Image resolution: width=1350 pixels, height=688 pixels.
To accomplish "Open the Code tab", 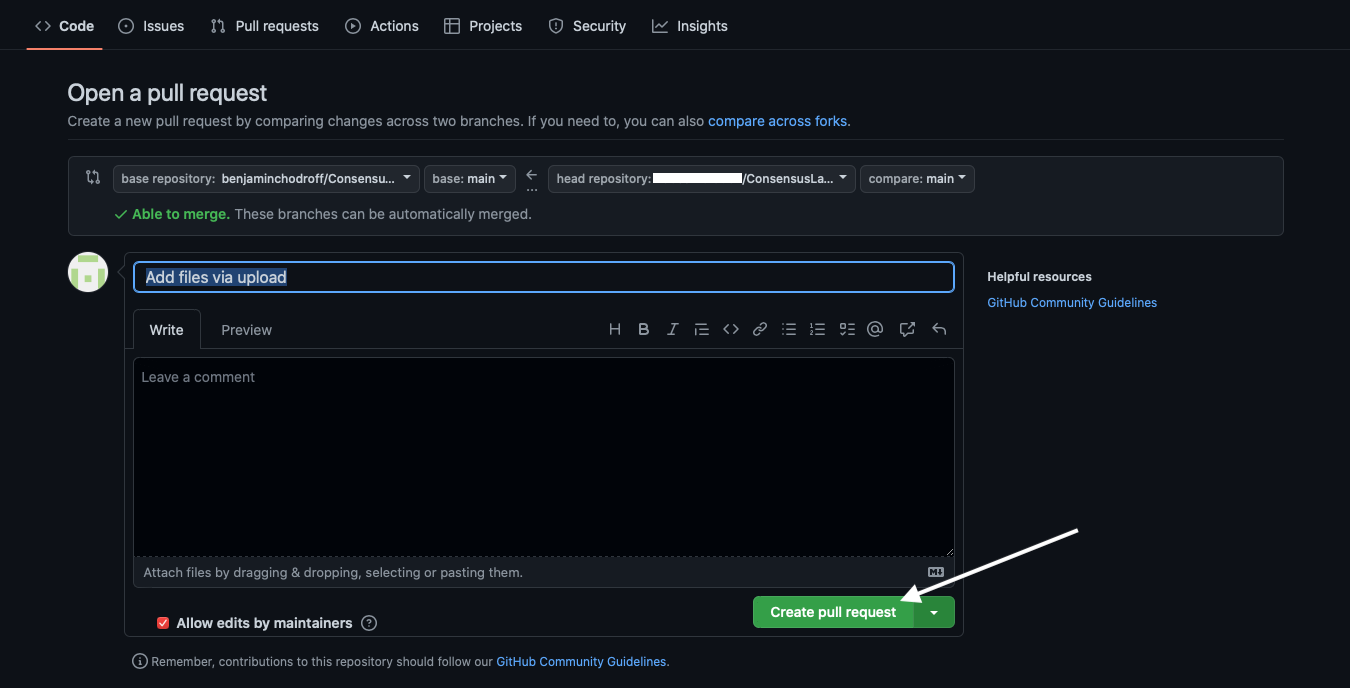I will coord(65,26).
